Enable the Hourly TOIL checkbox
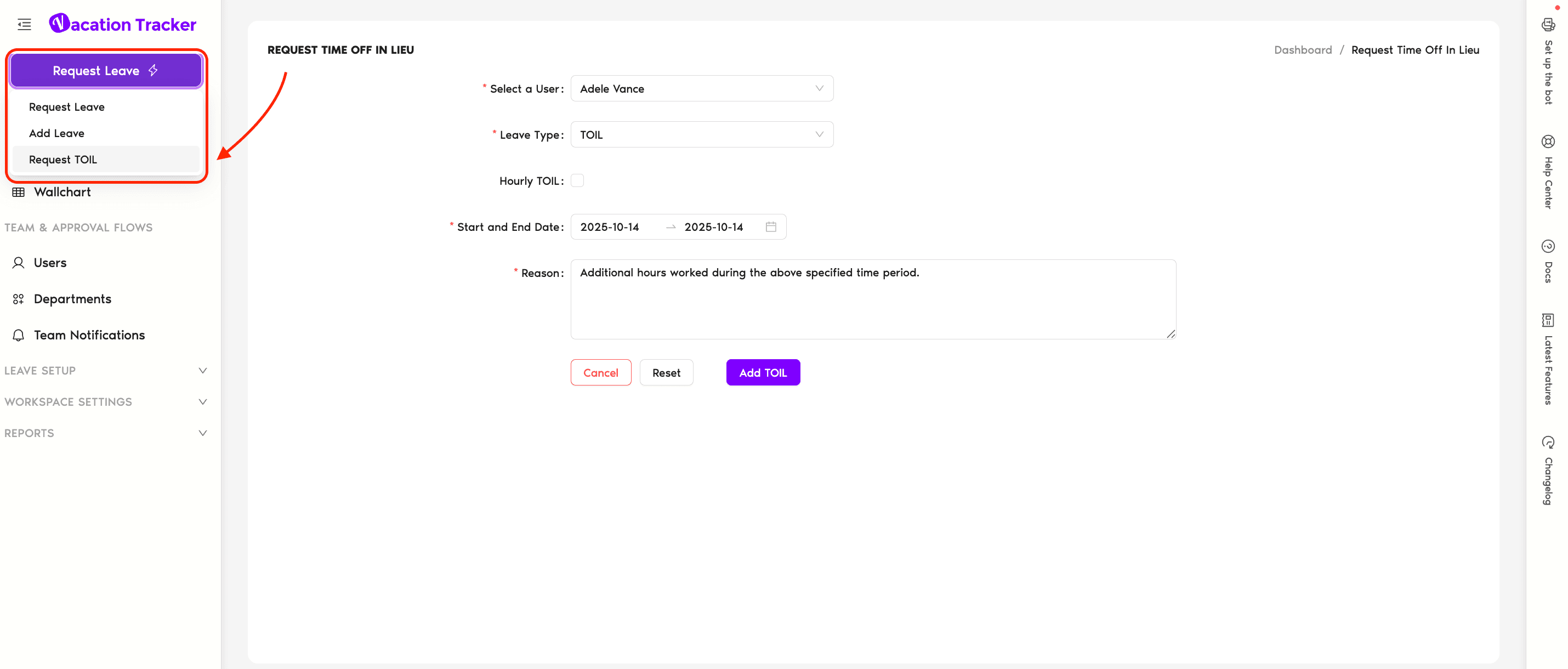1568x669 pixels. (x=577, y=181)
